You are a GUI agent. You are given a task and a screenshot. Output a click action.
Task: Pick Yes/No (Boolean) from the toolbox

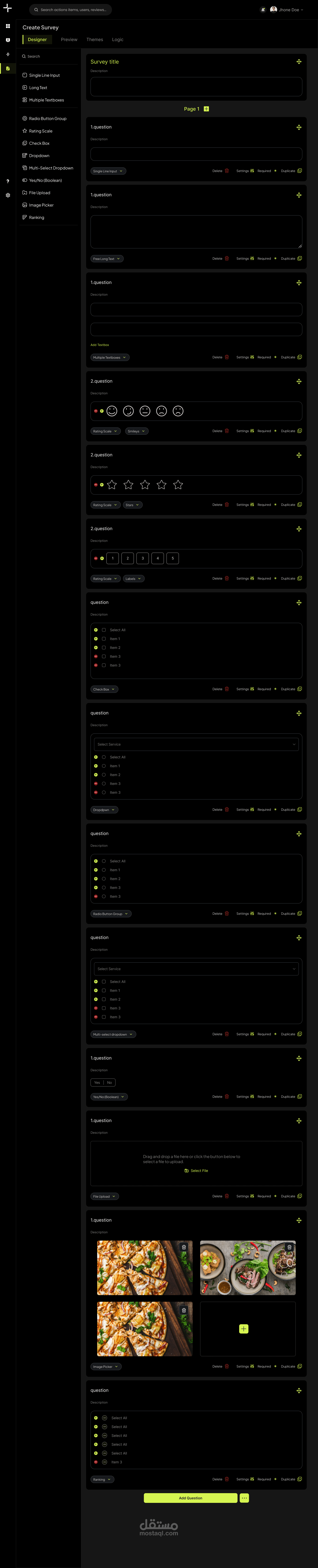42,180
